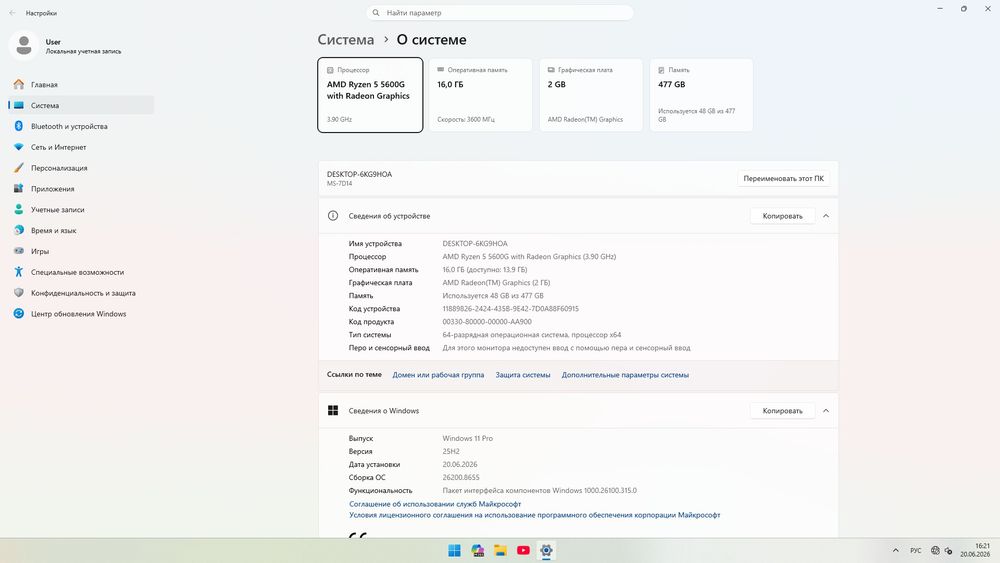The width and height of the screenshot is (1000, 563).
Task: Click Windows 11 Pro edition value
Action: coord(467,438)
